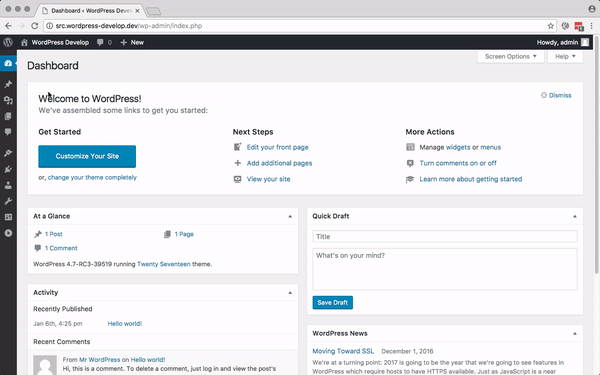Click the page vertical scrollbar thumb
The height and width of the screenshot is (375, 600).
coord(596,155)
